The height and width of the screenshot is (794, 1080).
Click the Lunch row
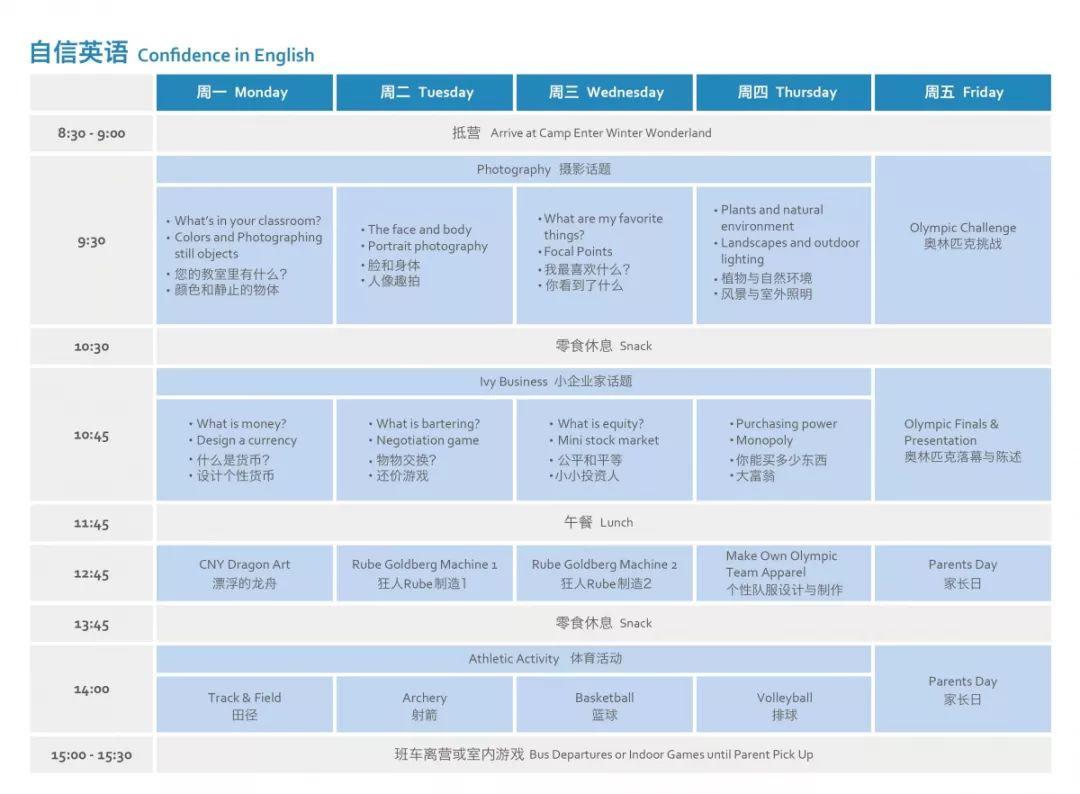(x=603, y=523)
